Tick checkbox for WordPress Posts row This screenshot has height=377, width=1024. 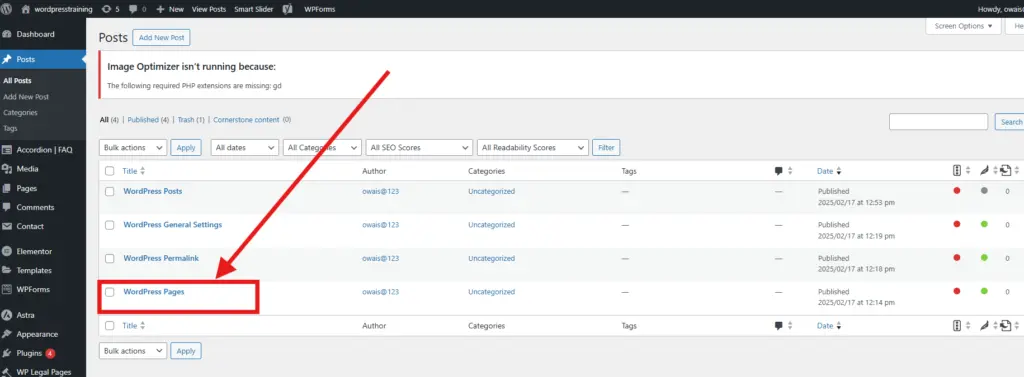(110, 191)
